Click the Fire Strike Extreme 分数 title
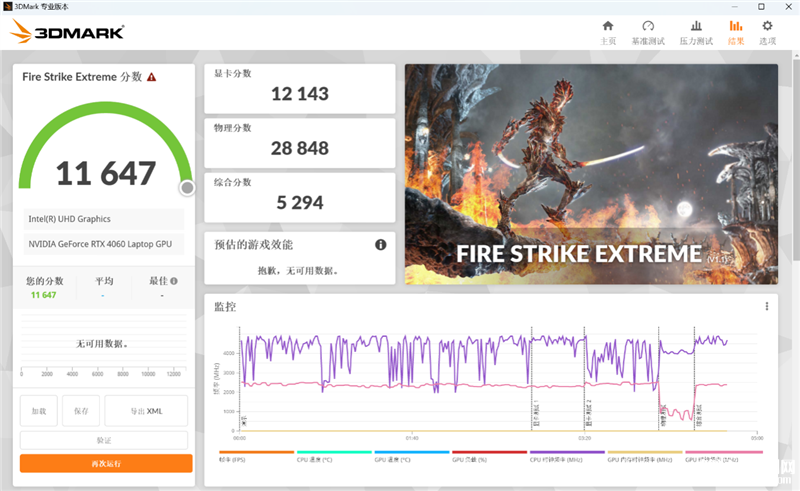Screen dimensions: 800x491 pos(82,77)
